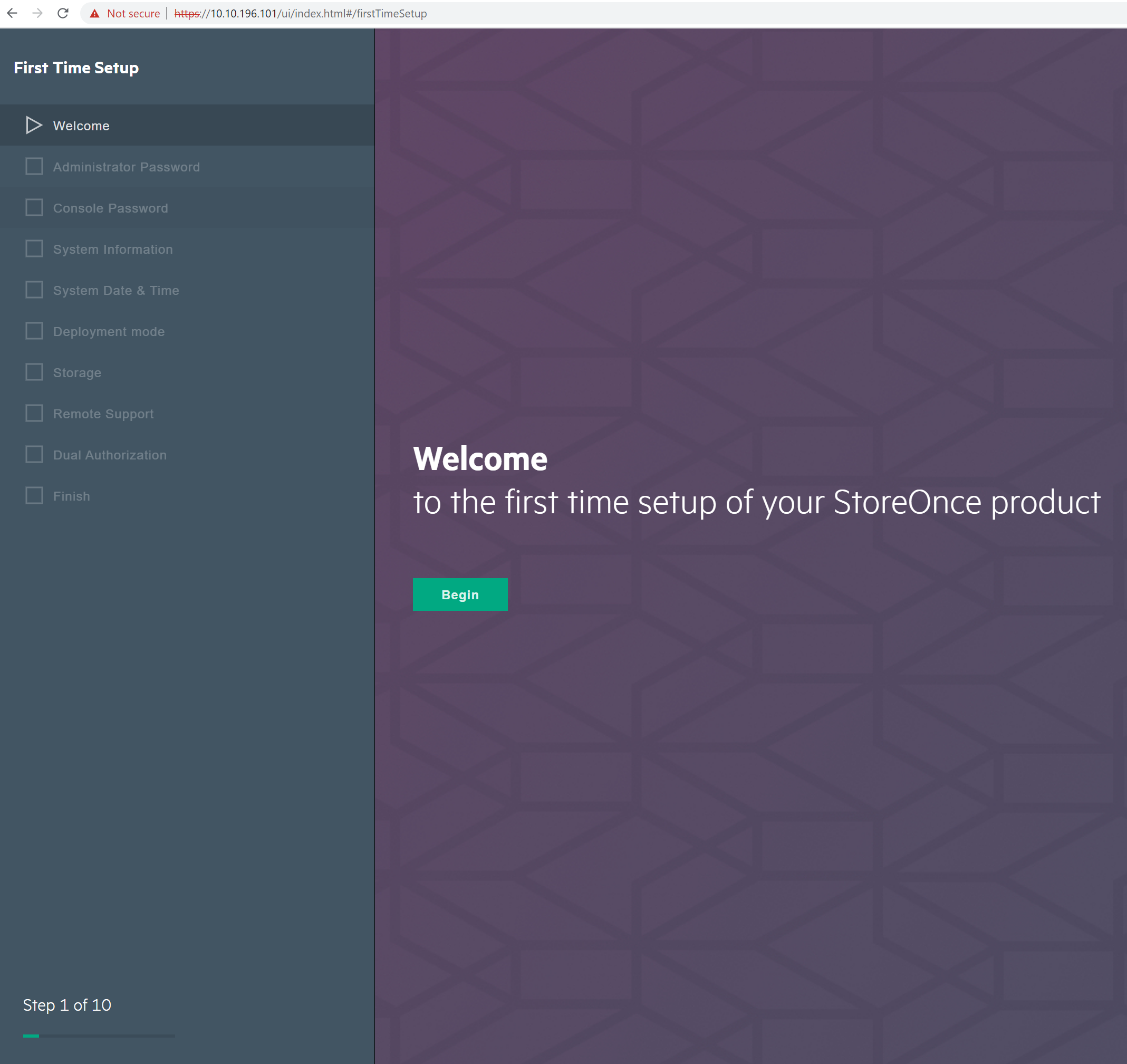Click the large Welcome headline
The image size is (1127, 1064).
[x=480, y=458]
